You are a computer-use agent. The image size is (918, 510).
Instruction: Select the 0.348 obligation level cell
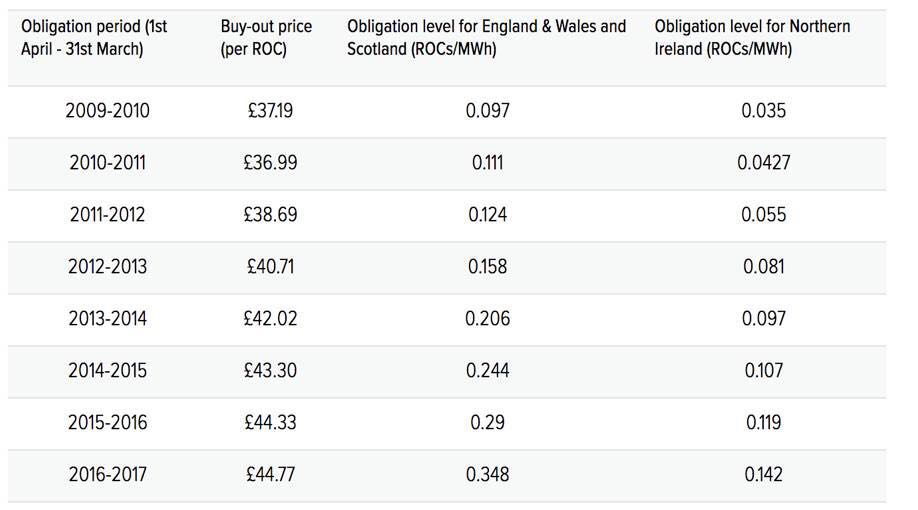click(487, 474)
